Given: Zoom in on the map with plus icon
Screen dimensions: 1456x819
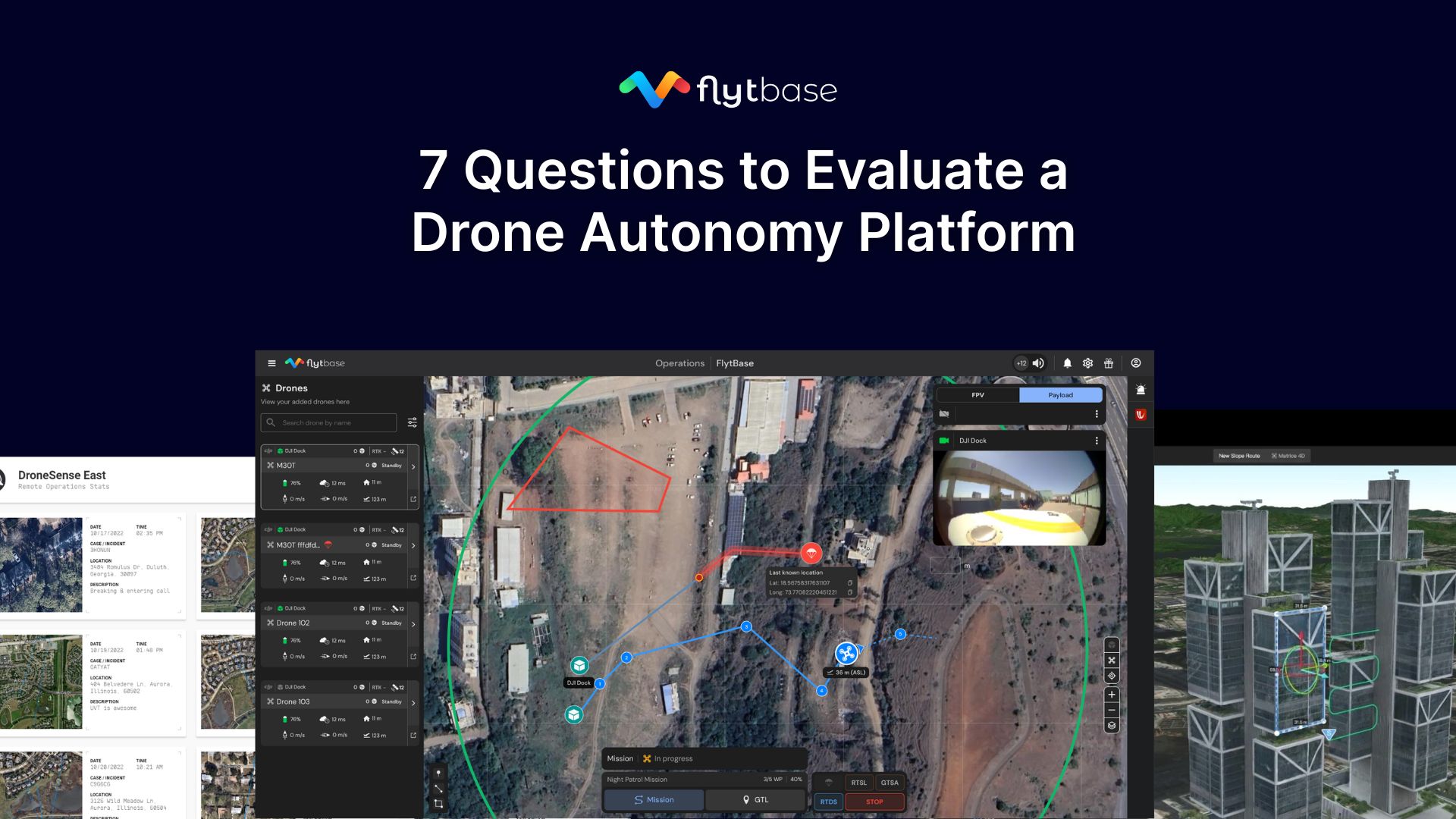Looking at the screenshot, I should point(1111,694).
